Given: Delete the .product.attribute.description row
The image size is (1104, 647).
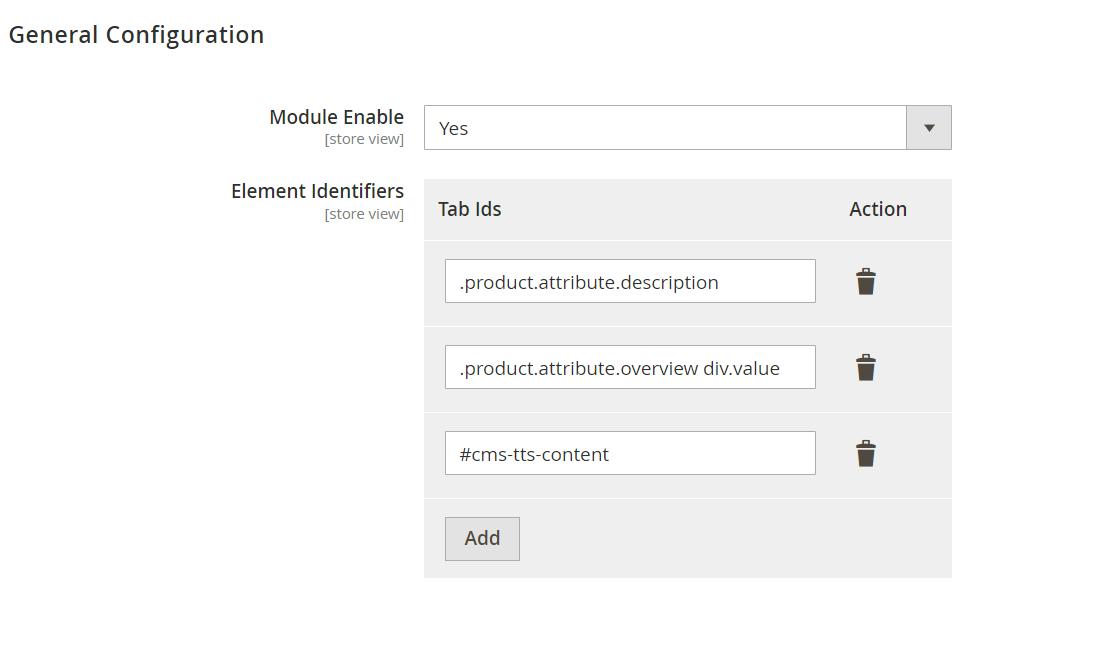Looking at the screenshot, I should [866, 282].
